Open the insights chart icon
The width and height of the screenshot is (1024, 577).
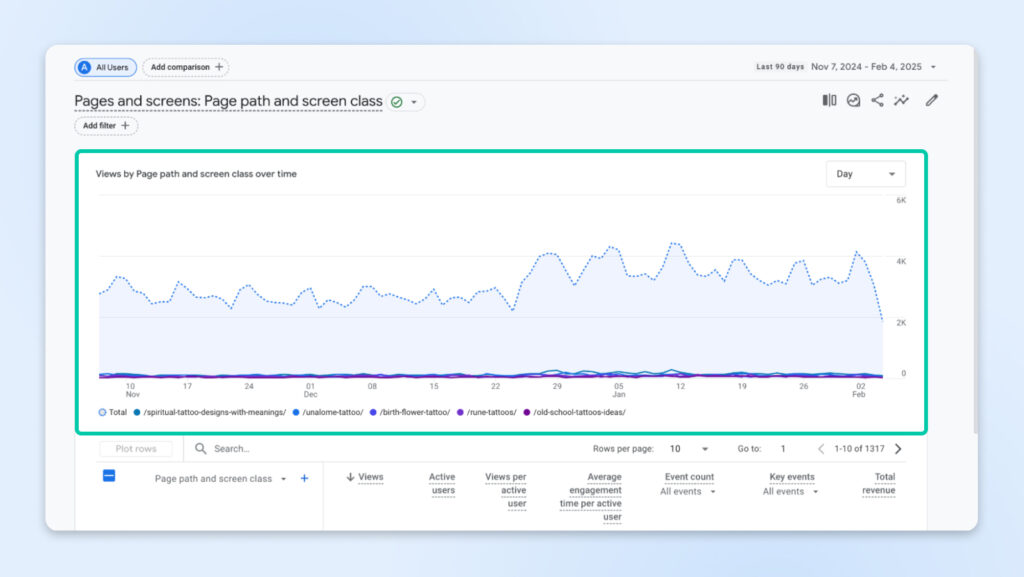pos(853,100)
